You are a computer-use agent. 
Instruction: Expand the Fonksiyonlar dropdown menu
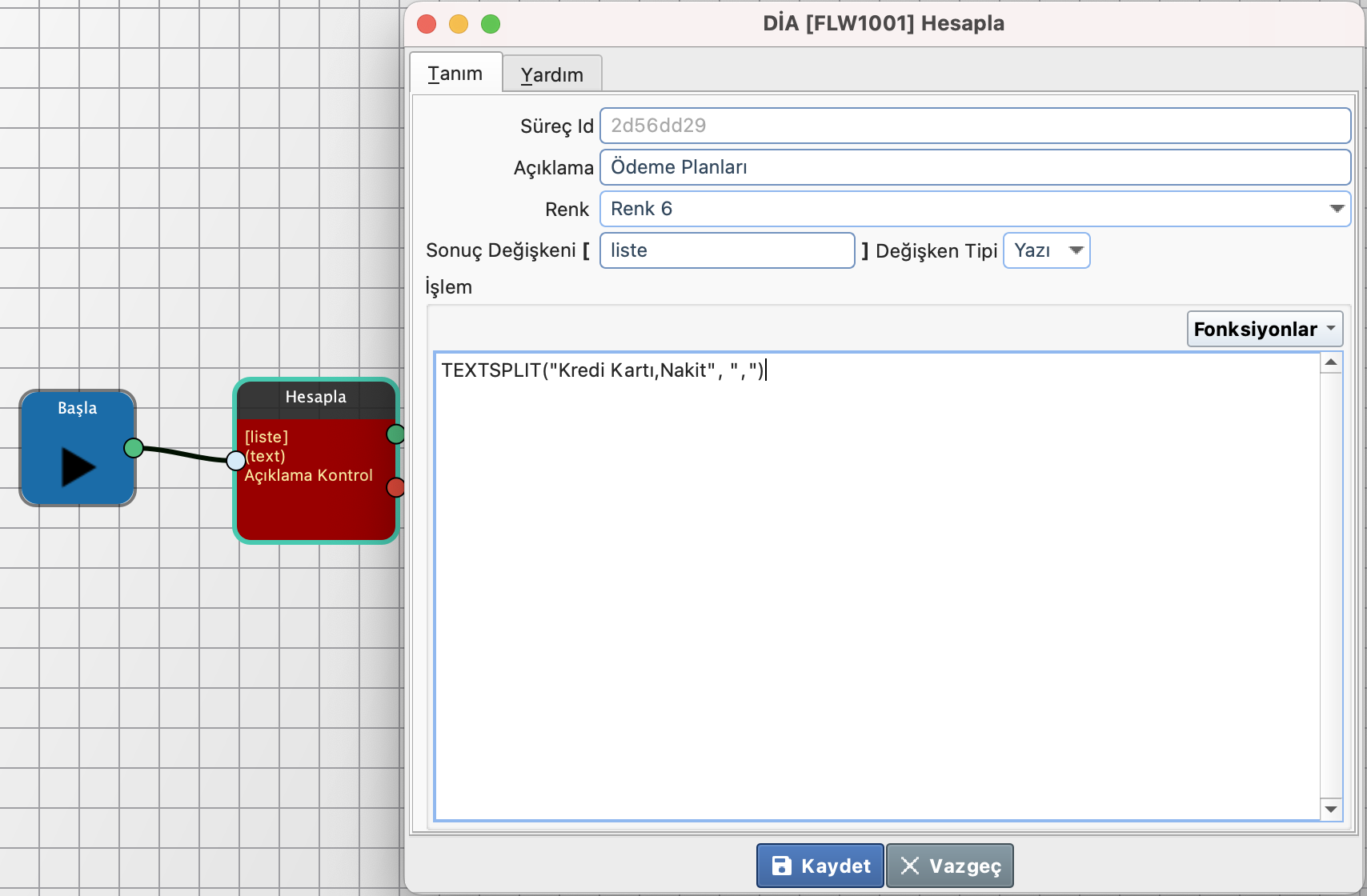point(1264,329)
